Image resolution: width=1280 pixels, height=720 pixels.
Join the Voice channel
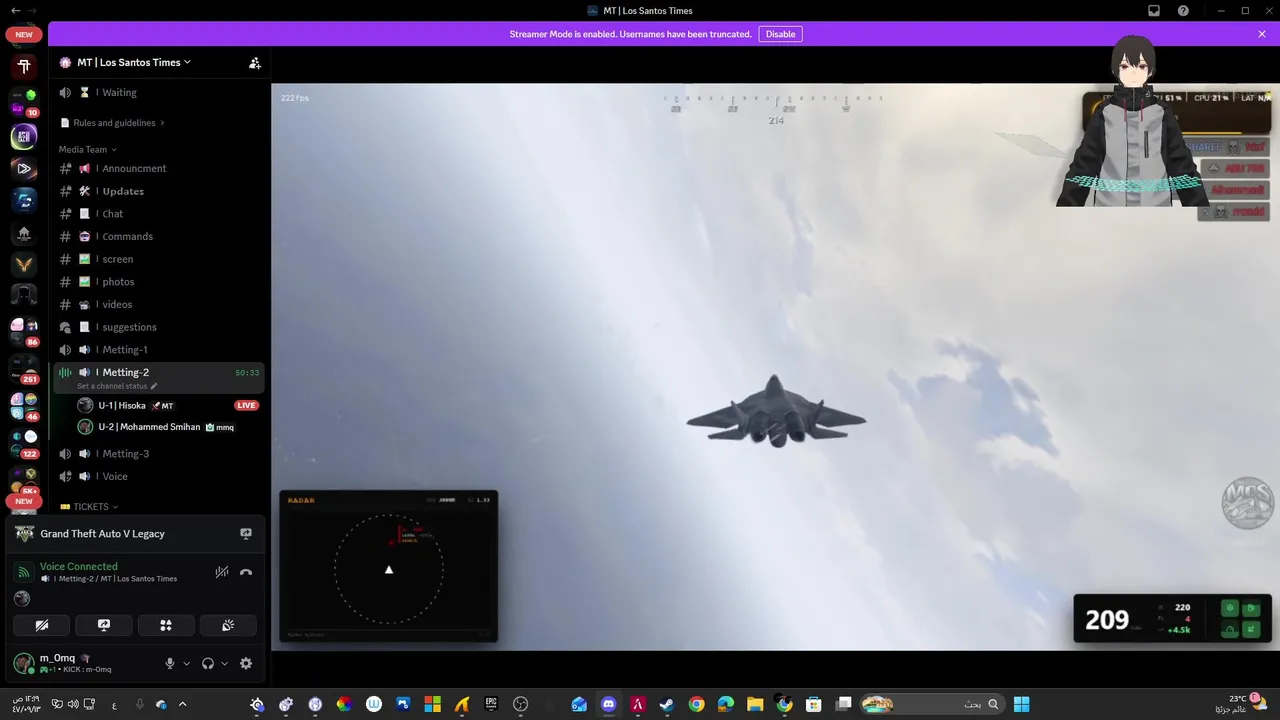click(160, 476)
